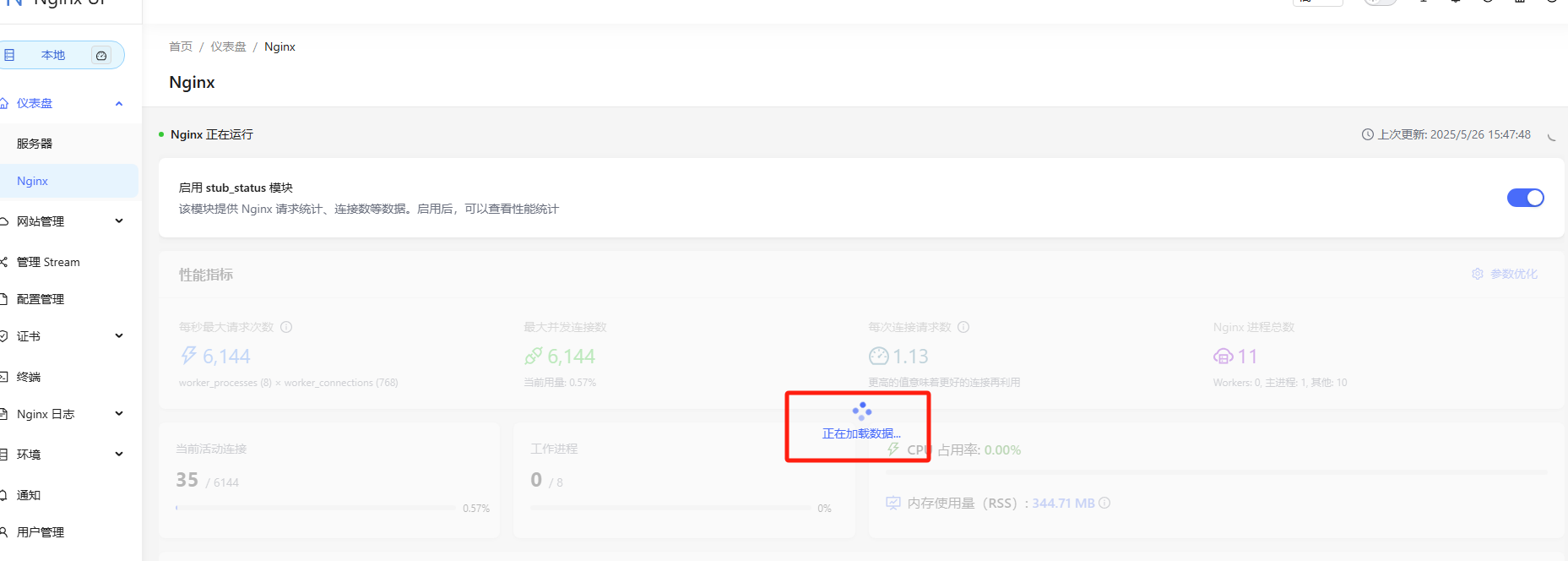Click 仪表盘 in the breadcrumb
This screenshot has width=1568, height=561.
(228, 46)
